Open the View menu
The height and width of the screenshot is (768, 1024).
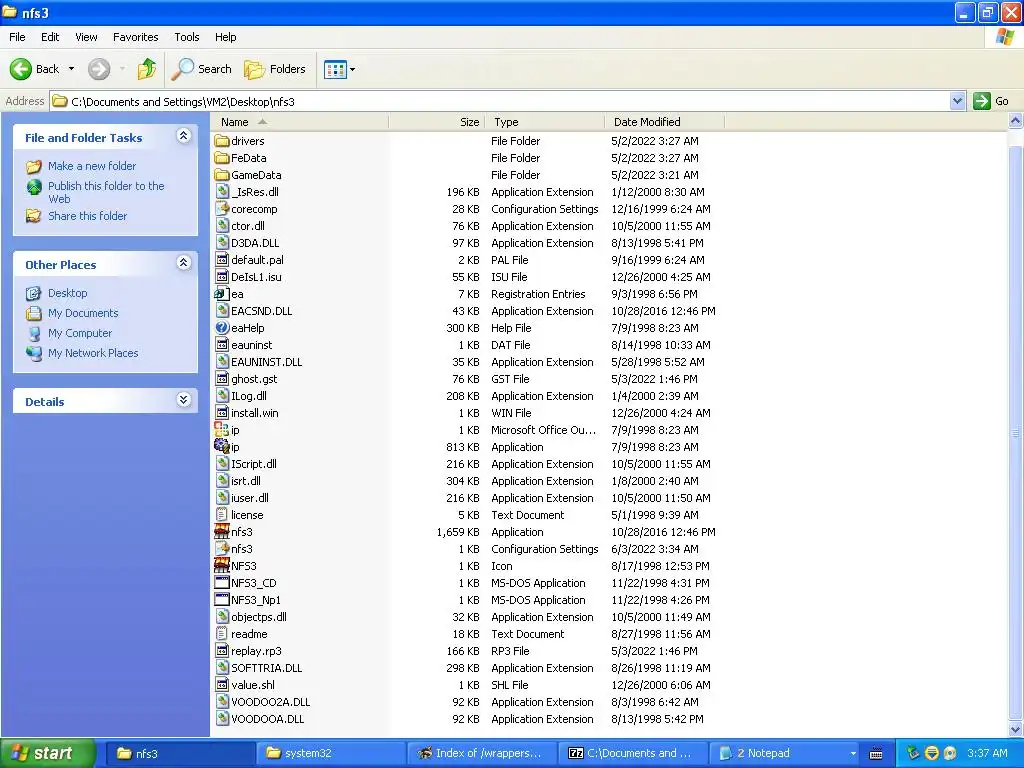[x=86, y=37]
